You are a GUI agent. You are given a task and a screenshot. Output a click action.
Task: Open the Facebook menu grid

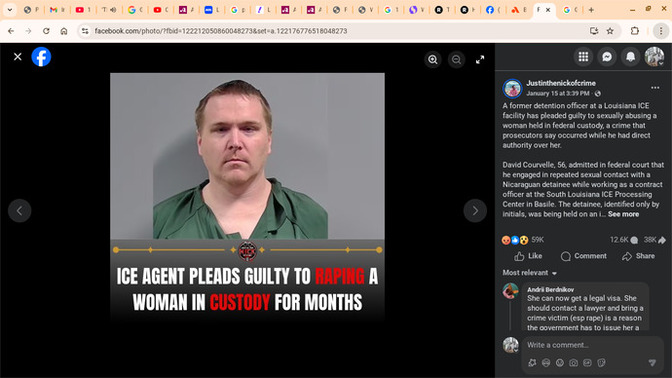click(x=583, y=57)
